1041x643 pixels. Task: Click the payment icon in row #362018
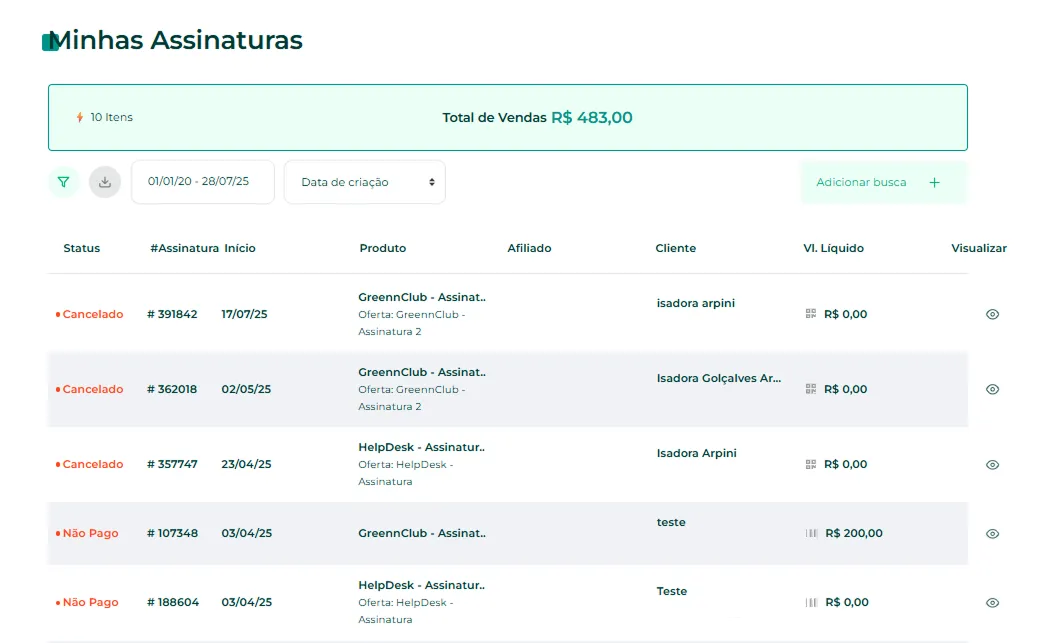pos(811,389)
